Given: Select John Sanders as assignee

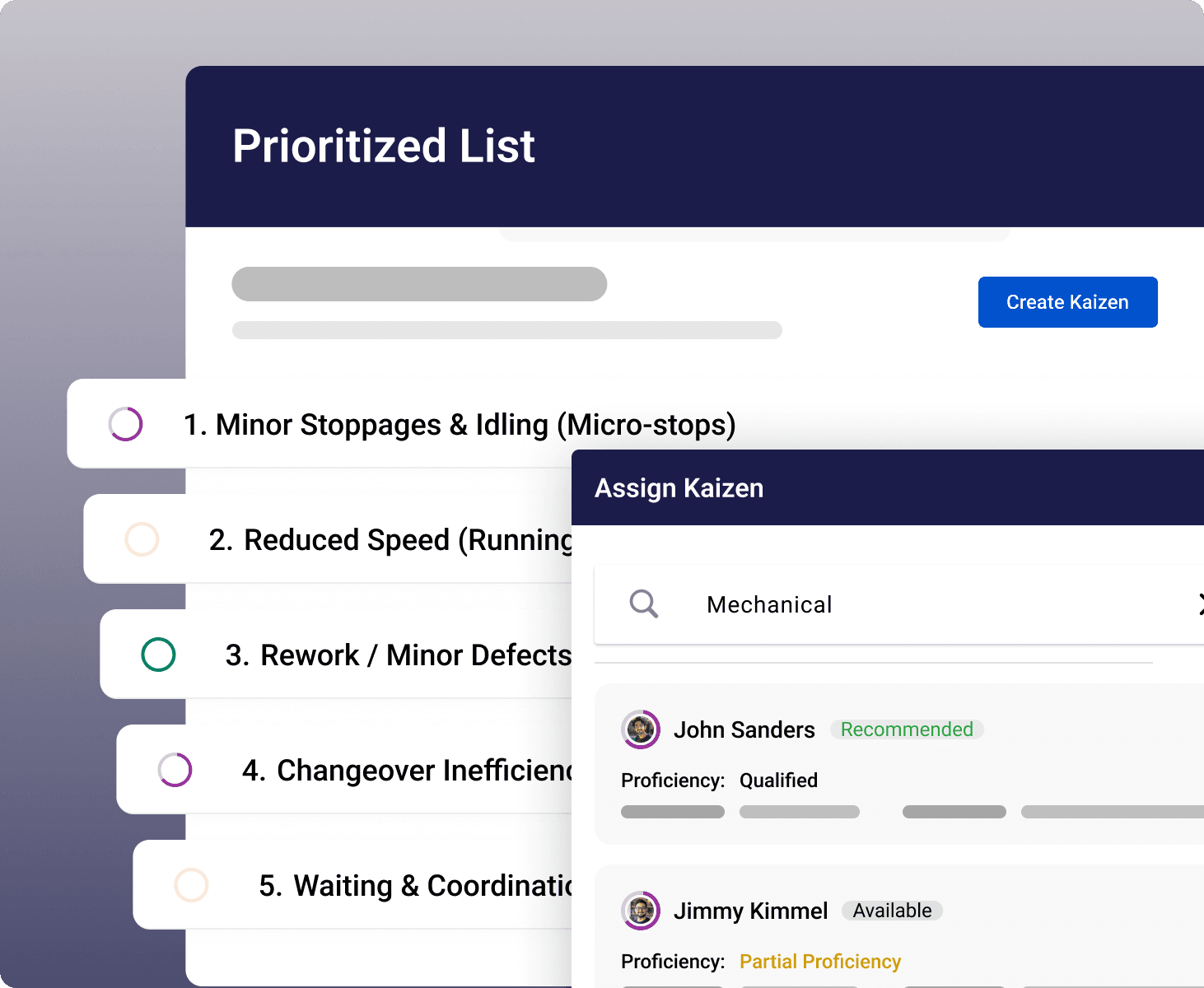Looking at the screenshot, I should 744,730.
